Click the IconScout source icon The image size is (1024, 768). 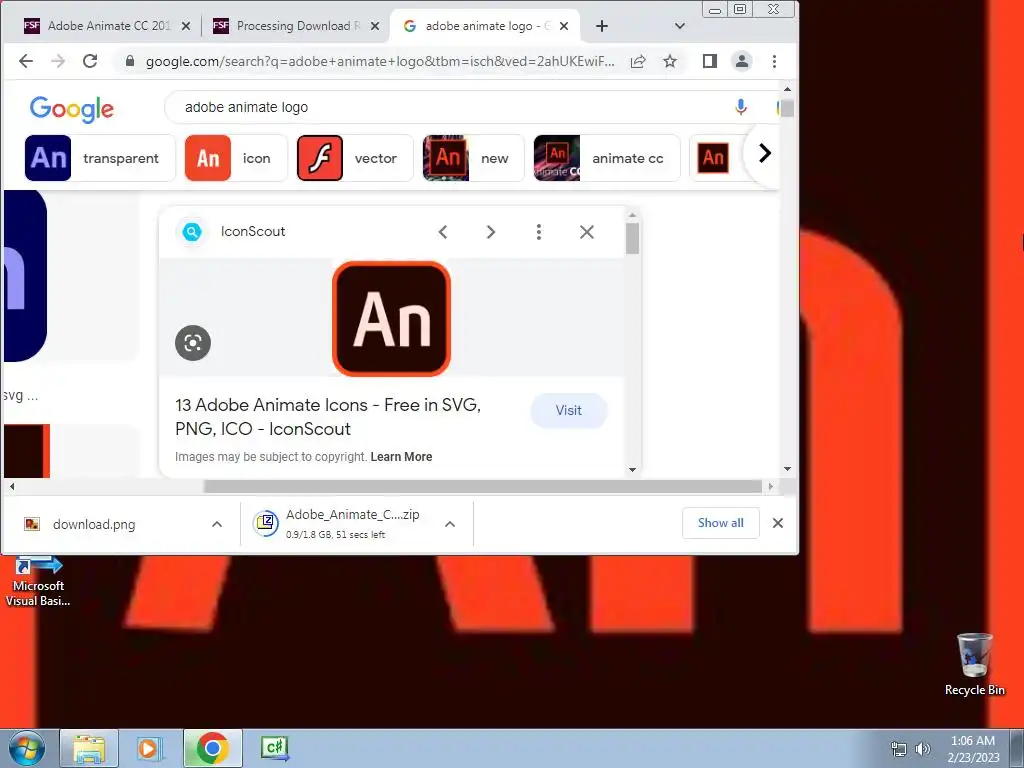click(x=192, y=232)
